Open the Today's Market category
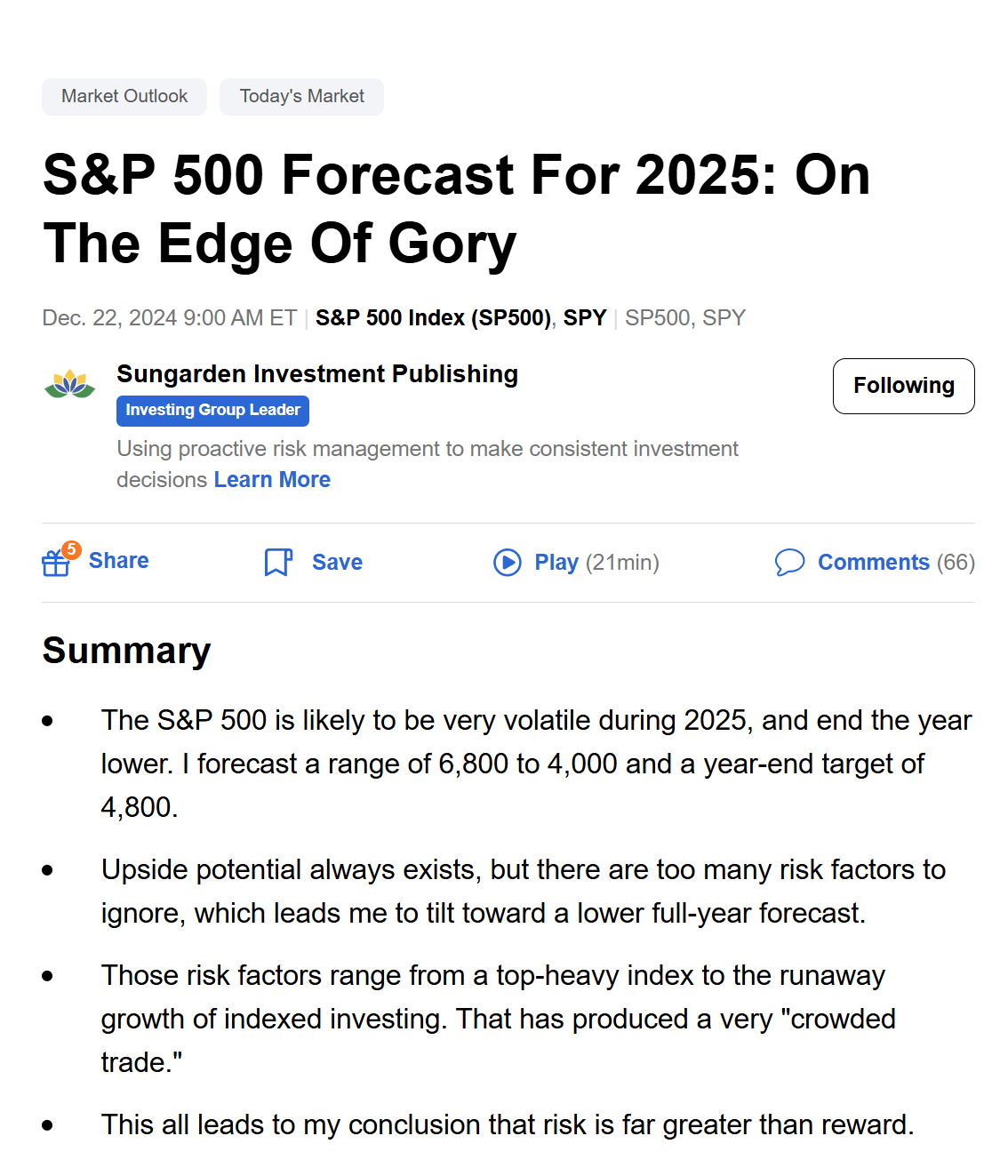 [x=301, y=96]
